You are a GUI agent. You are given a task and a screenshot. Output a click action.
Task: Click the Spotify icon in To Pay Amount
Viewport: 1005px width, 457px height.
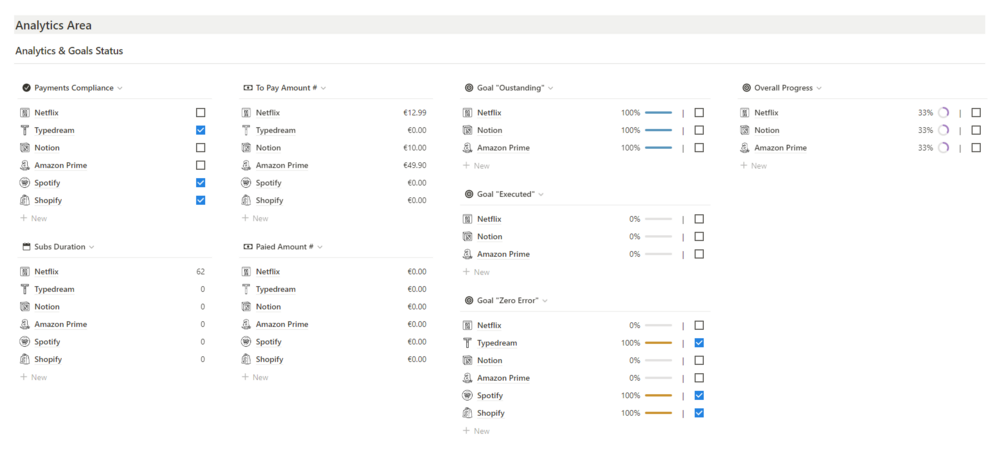coord(247,183)
